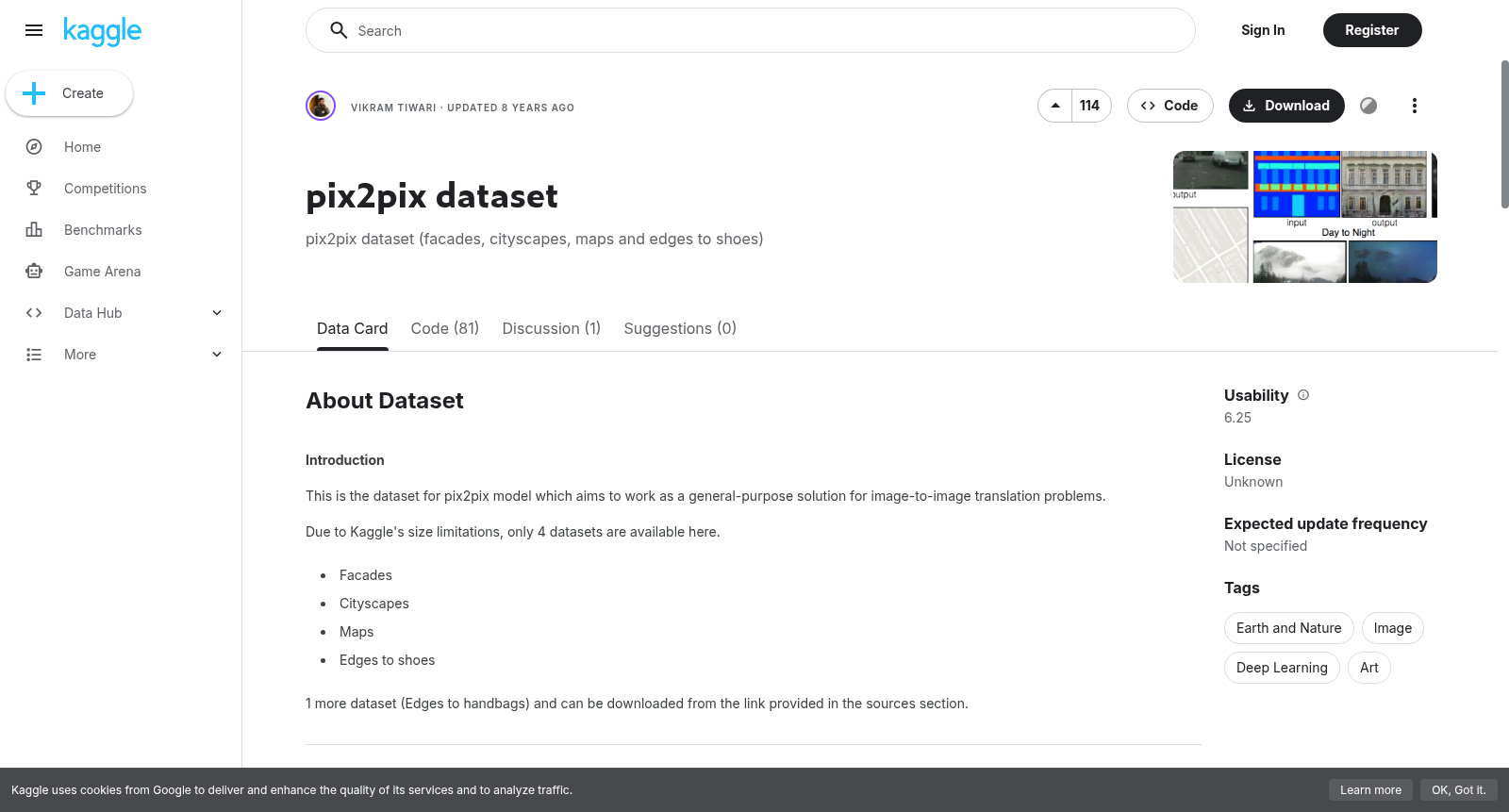Click the Code button in header

tap(1169, 106)
